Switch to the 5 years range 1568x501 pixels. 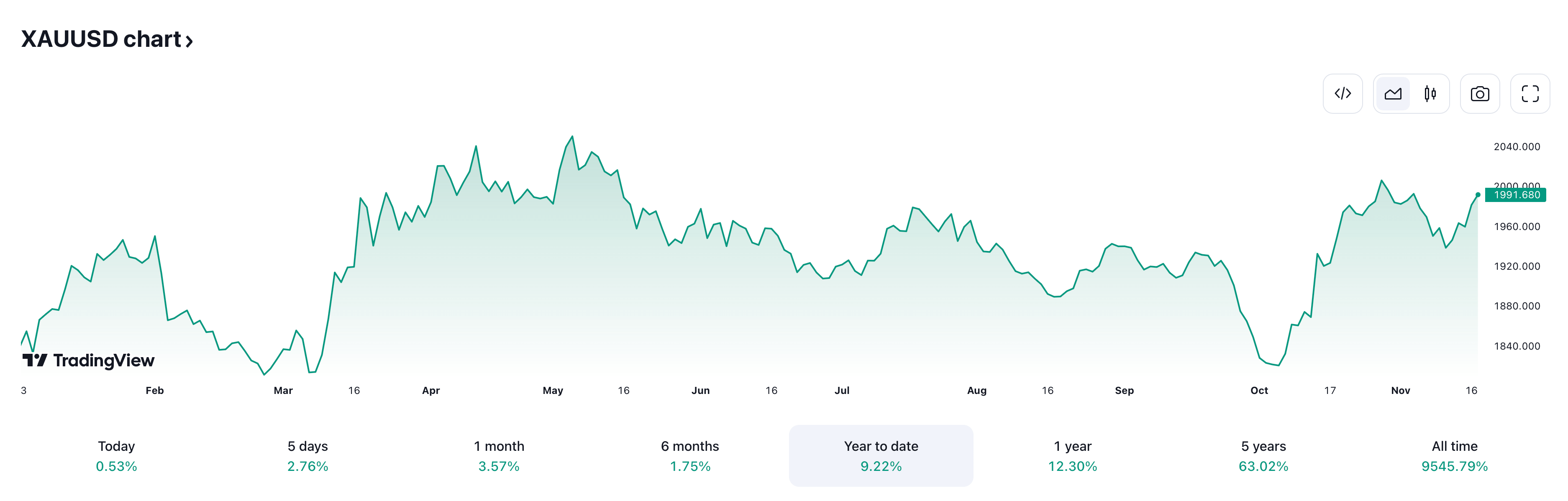pos(1263,455)
